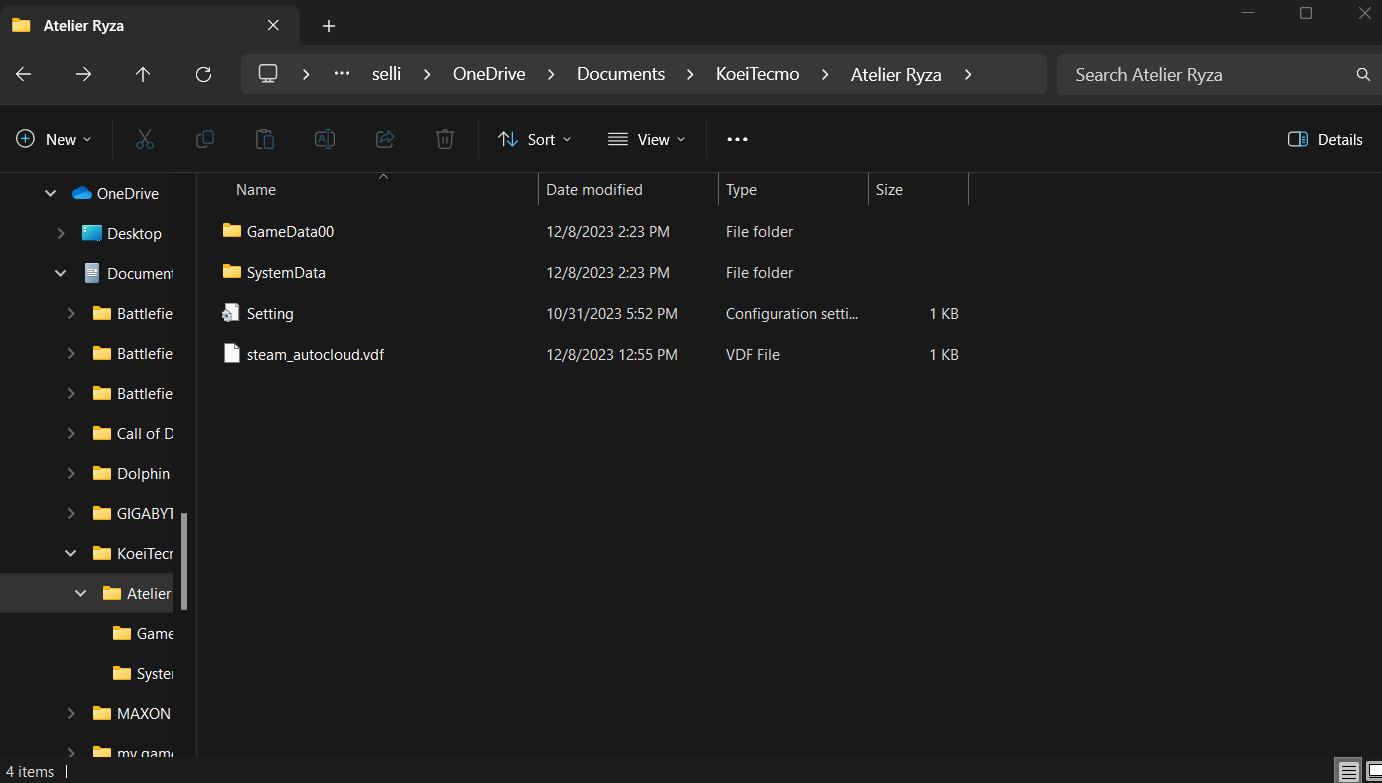Expand the GIGABYTE tree node
The height and width of the screenshot is (783, 1382).
pyautogui.click(x=71, y=513)
